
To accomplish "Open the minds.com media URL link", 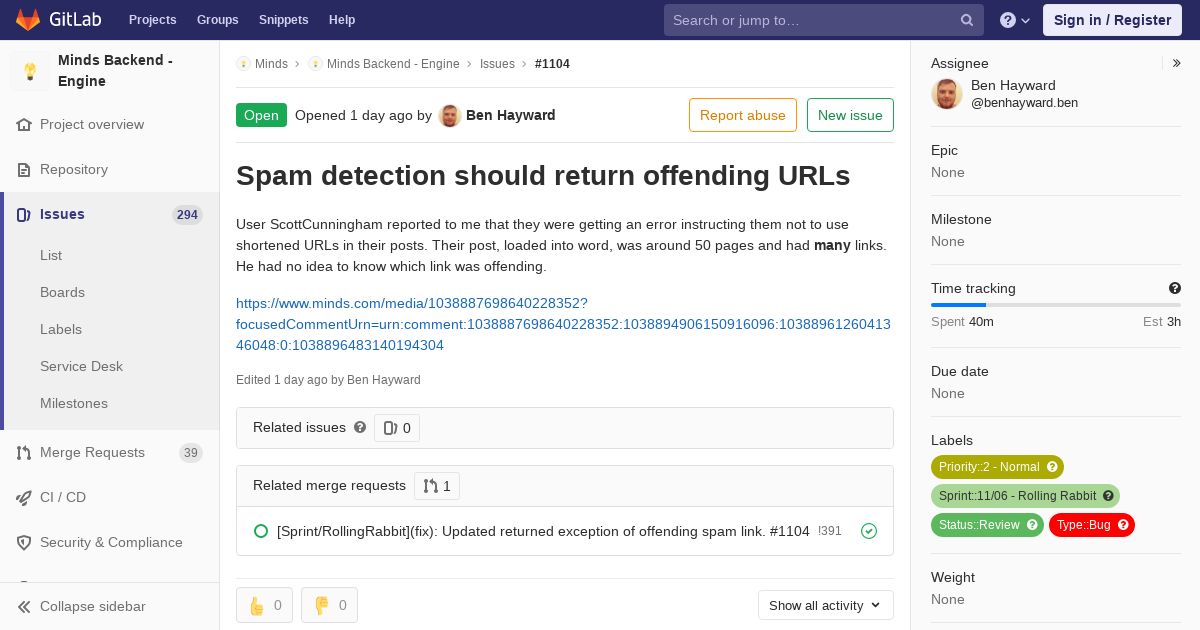I will coord(563,324).
